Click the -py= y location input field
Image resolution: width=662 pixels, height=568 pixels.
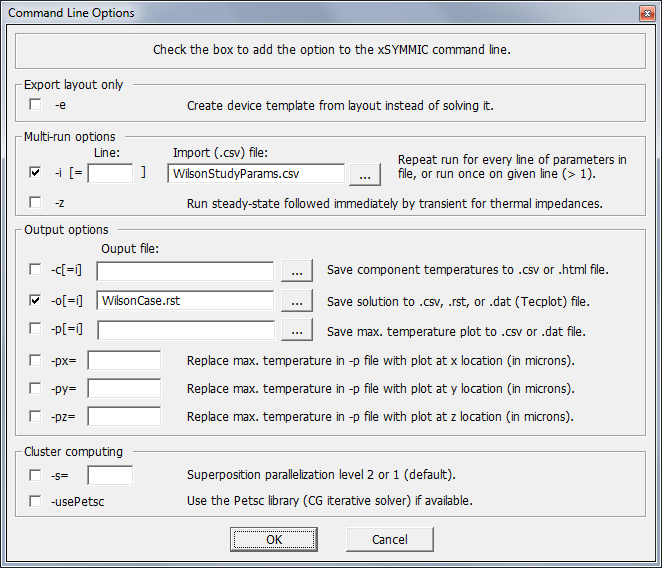pos(124,389)
